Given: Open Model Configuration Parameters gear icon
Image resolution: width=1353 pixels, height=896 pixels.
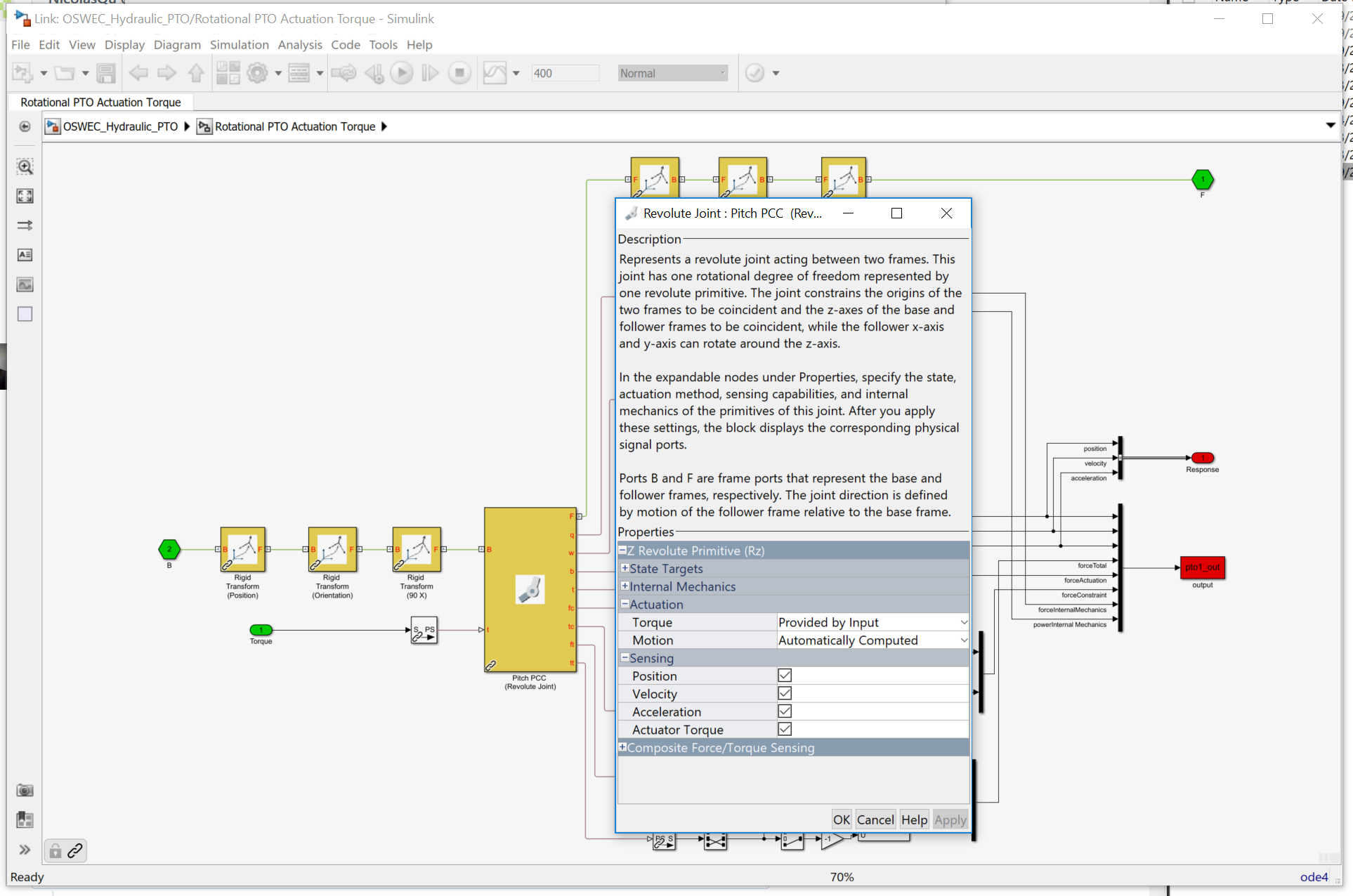Looking at the screenshot, I should pyautogui.click(x=259, y=72).
